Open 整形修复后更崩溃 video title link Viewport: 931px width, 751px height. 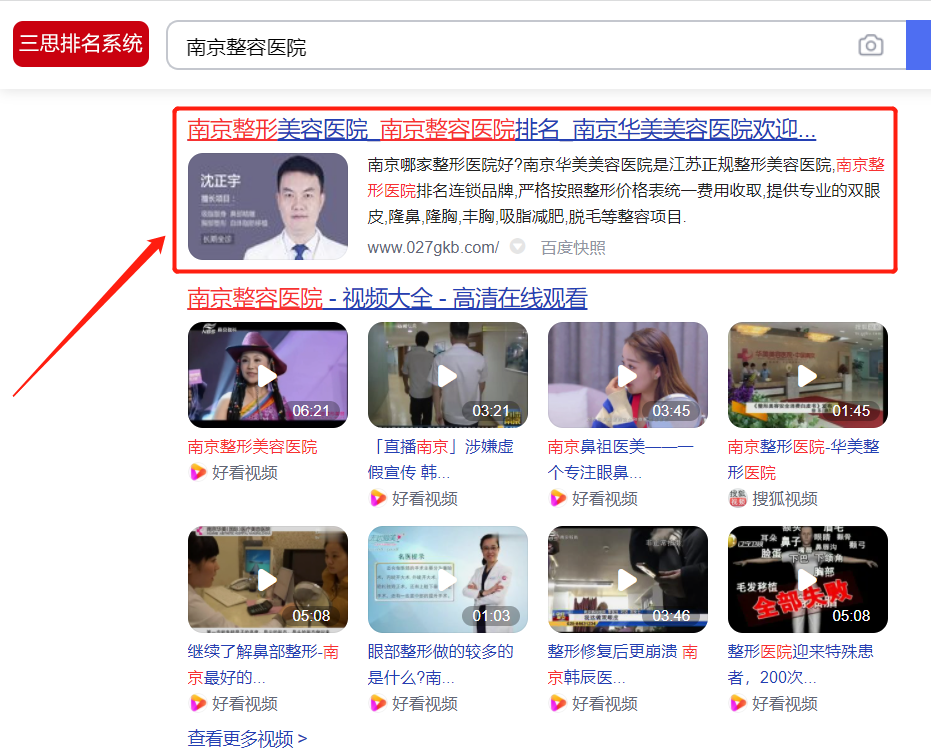622,664
